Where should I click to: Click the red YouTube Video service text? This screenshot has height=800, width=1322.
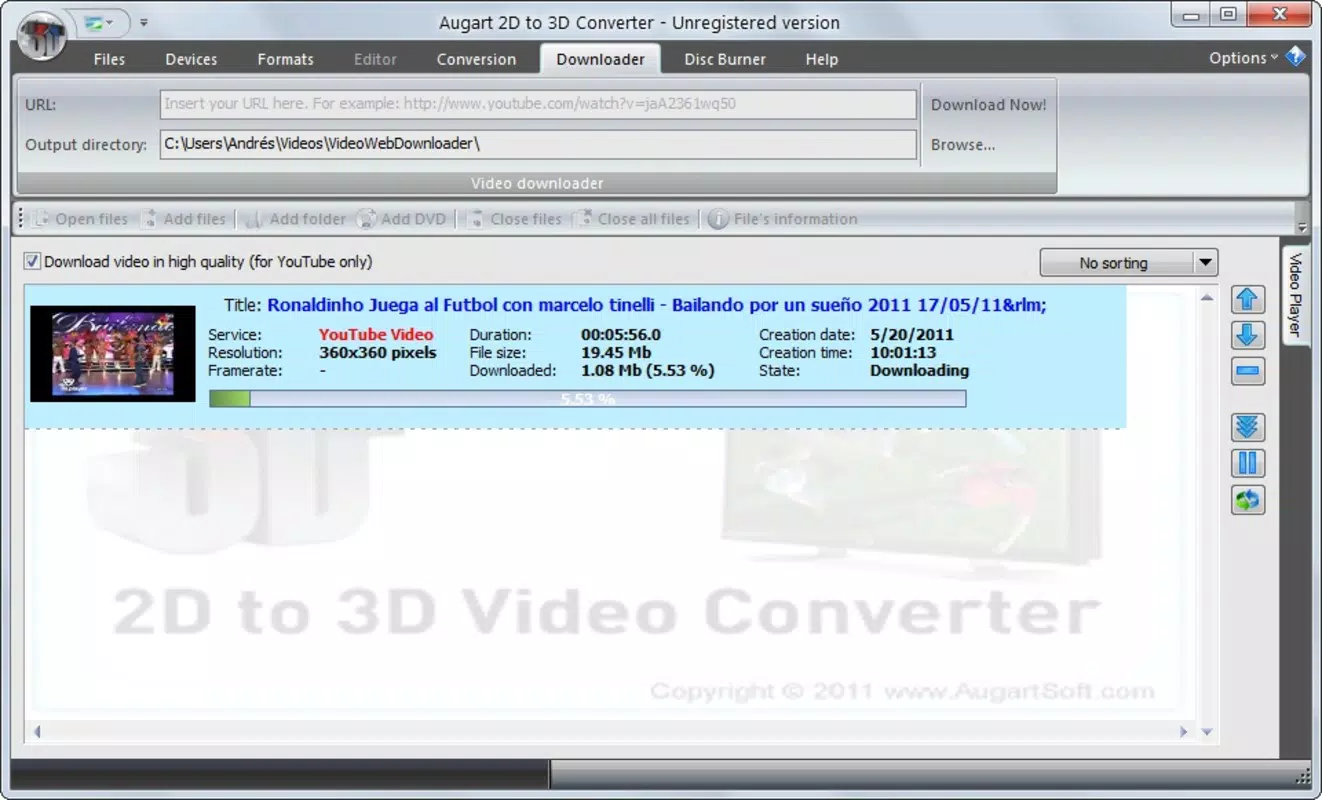[376, 335]
